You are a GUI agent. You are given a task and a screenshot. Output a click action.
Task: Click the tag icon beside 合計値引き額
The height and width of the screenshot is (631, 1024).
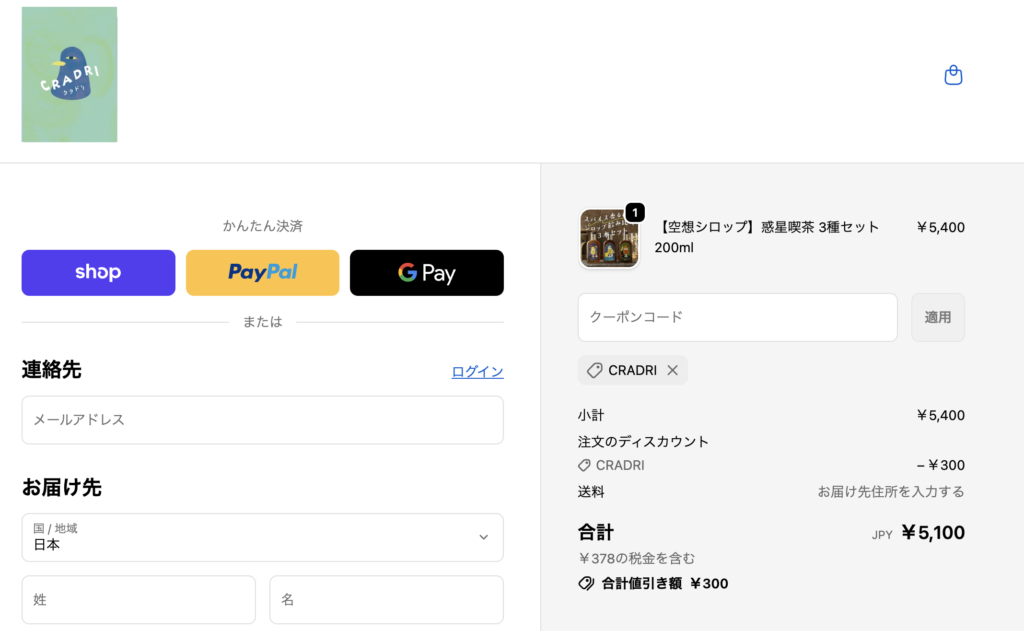(586, 583)
